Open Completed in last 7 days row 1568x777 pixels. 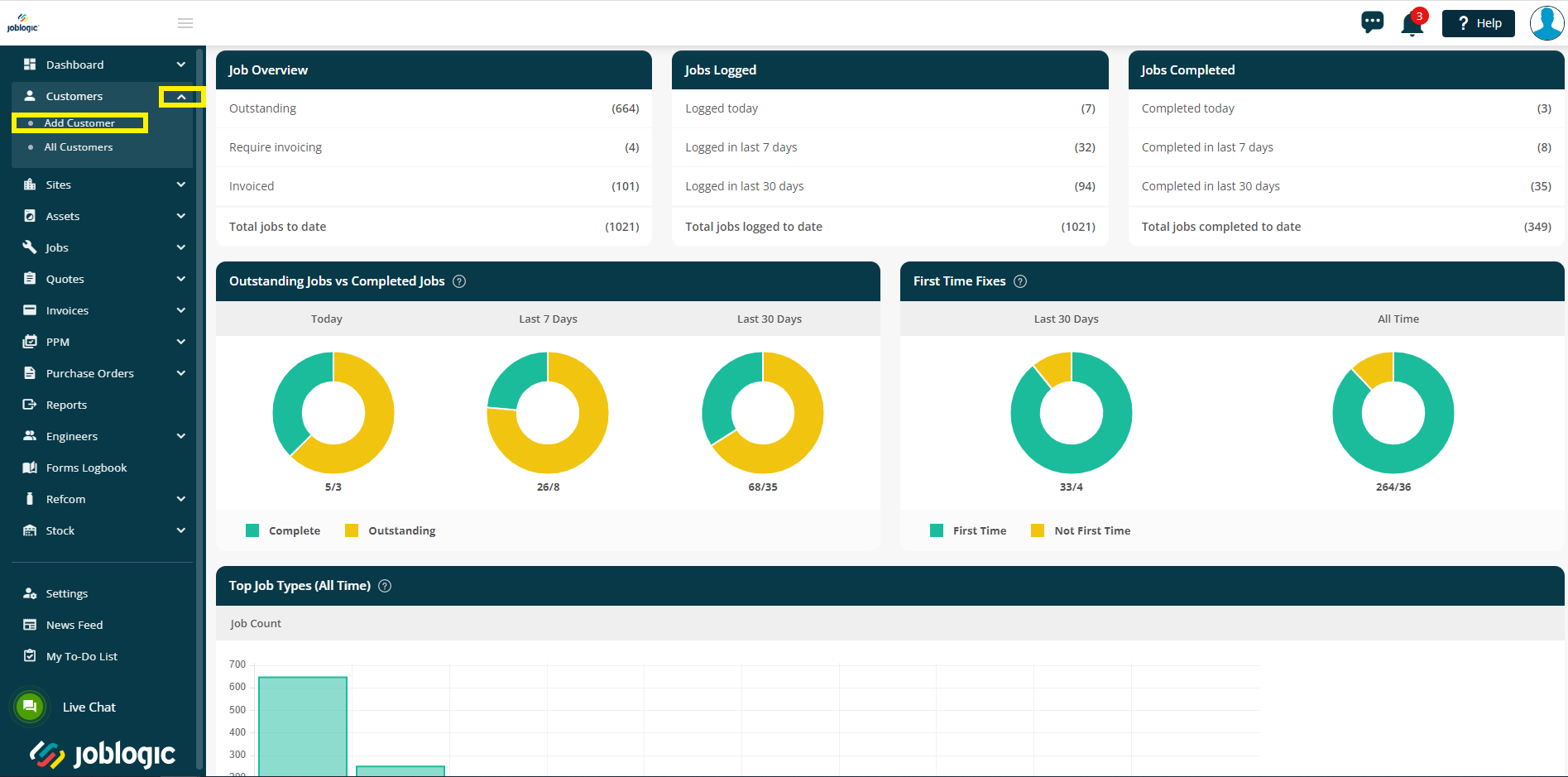(x=1346, y=147)
